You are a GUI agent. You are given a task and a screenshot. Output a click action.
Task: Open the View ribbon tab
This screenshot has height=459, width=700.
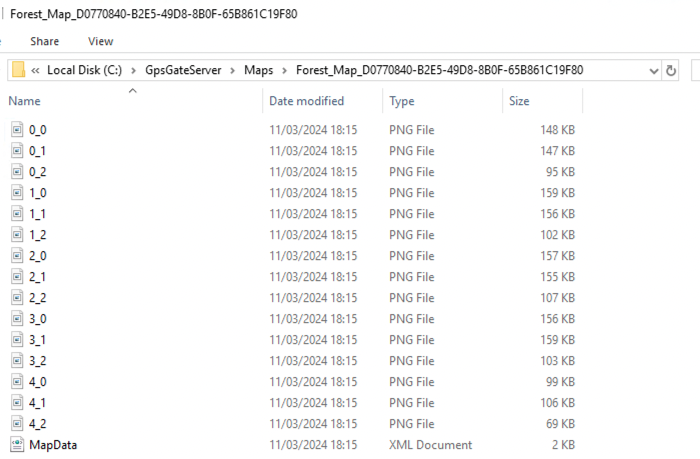(100, 41)
